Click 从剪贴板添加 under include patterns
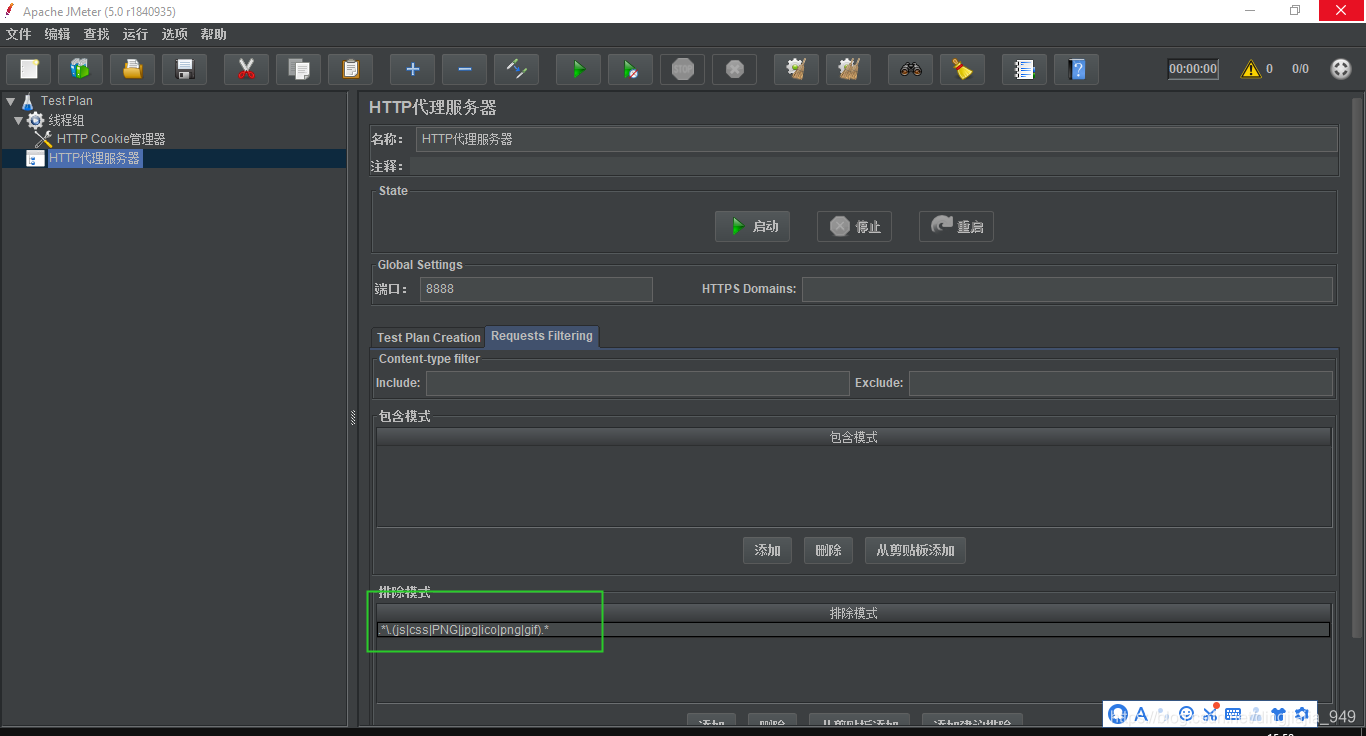The image size is (1366, 736). (915, 550)
